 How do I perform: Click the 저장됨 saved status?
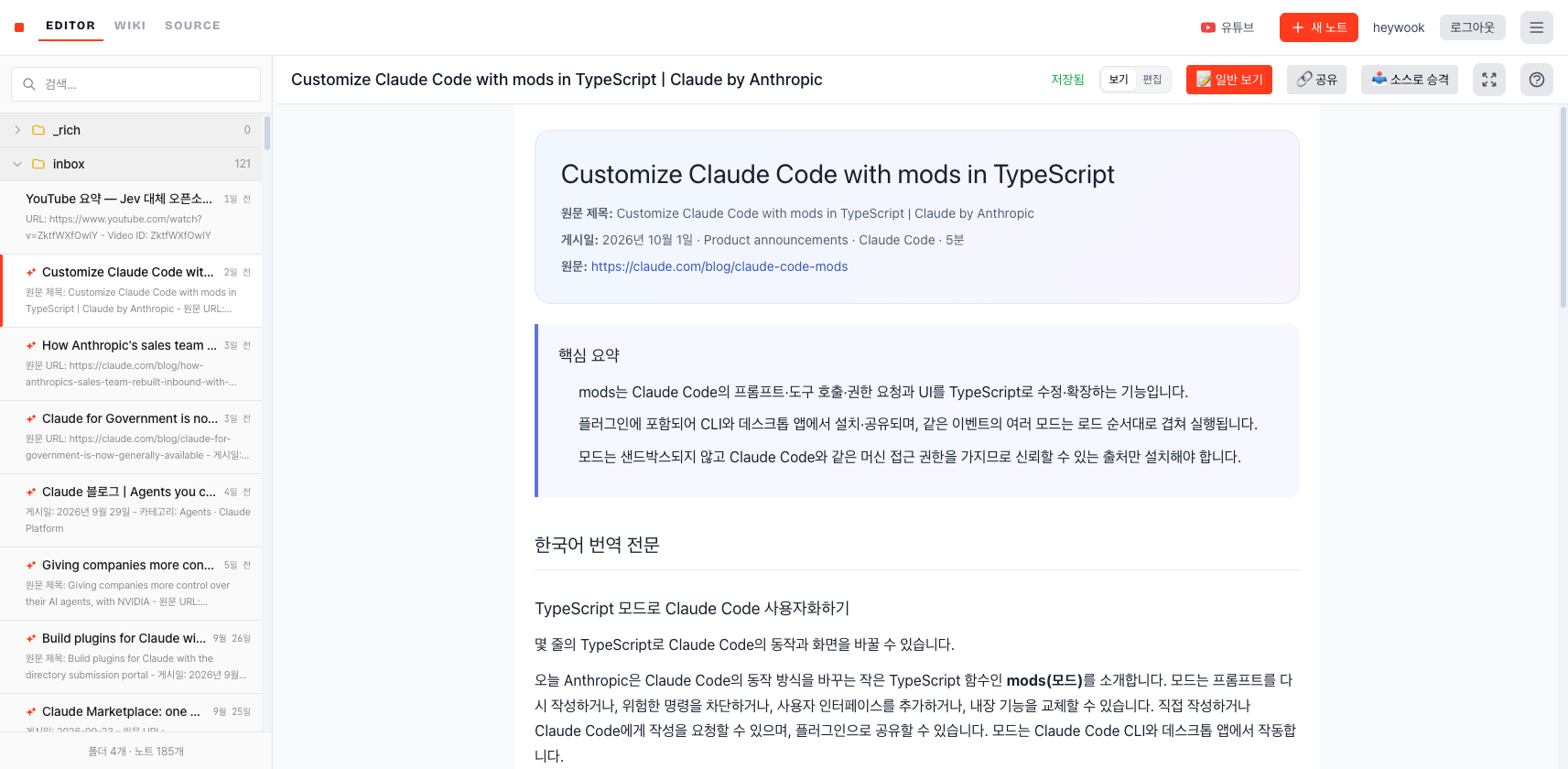pyautogui.click(x=1067, y=80)
